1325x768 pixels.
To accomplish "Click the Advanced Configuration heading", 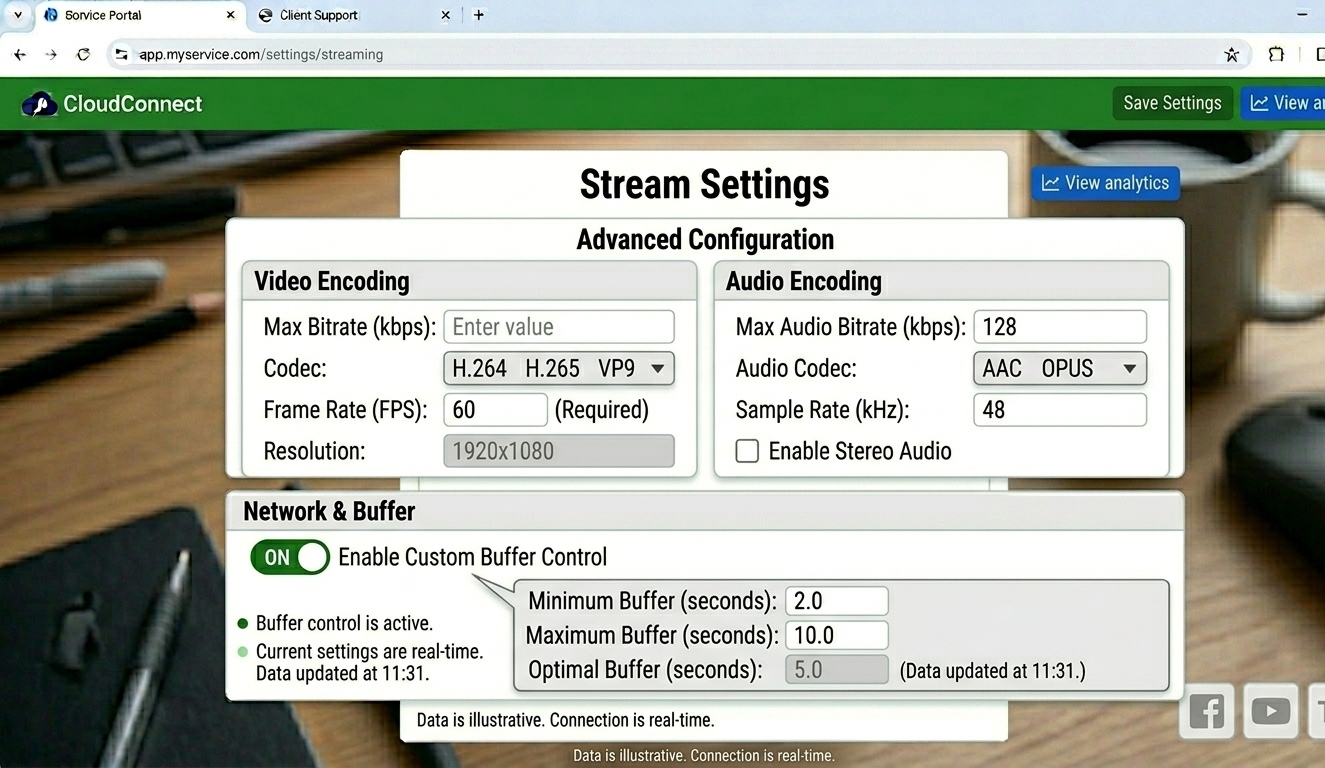I will [x=705, y=240].
